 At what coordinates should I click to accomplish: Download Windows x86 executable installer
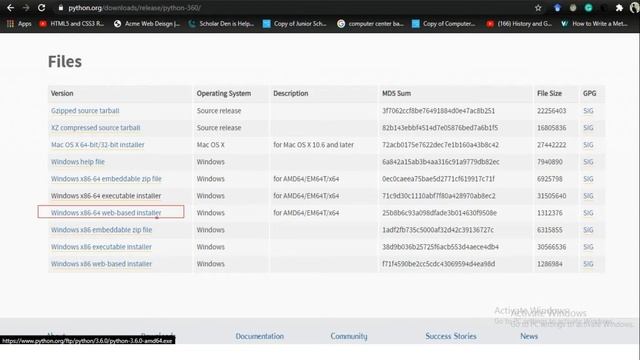(x=101, y=247)
